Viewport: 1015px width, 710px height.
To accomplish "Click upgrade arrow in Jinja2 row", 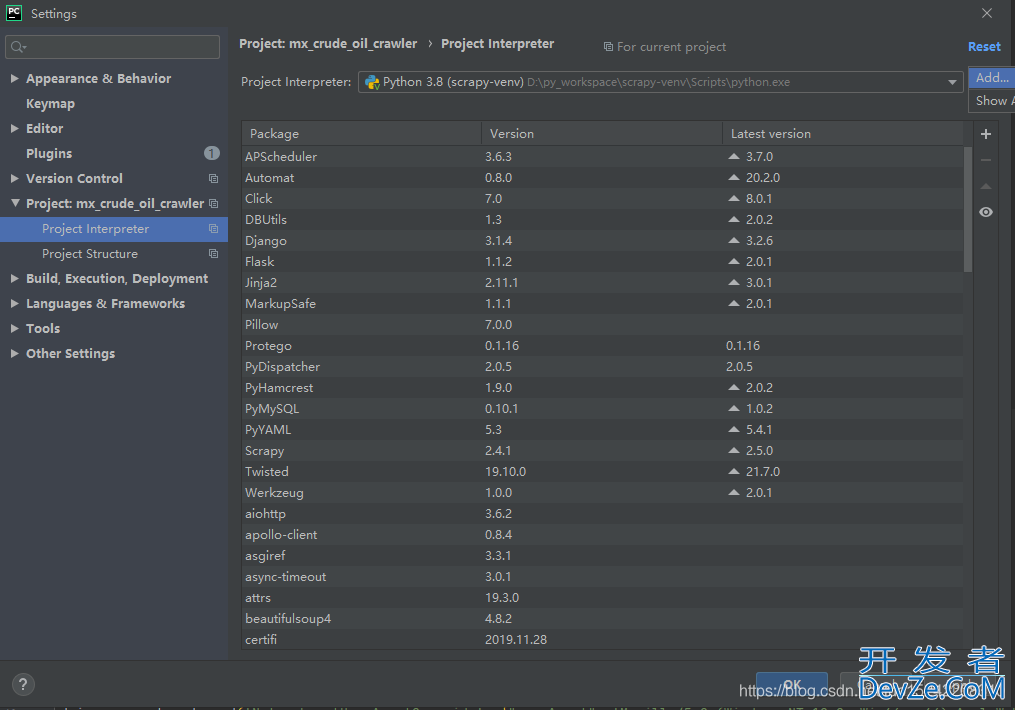I will click(x=733, y=283).
